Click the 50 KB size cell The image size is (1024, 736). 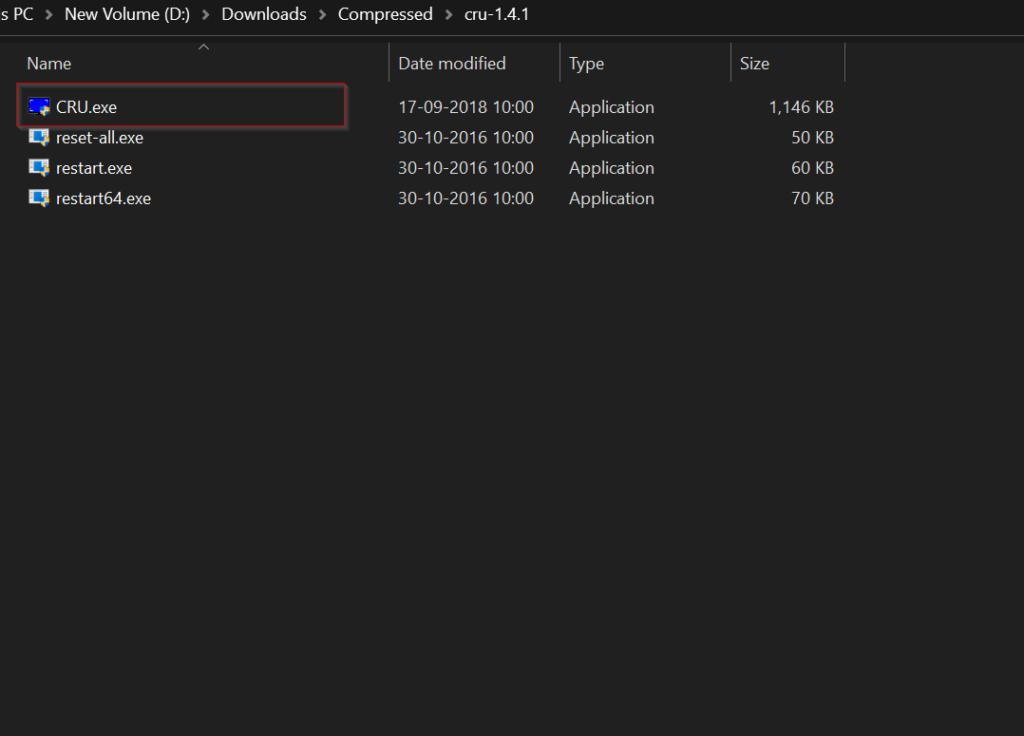click(x=812, y=138)
